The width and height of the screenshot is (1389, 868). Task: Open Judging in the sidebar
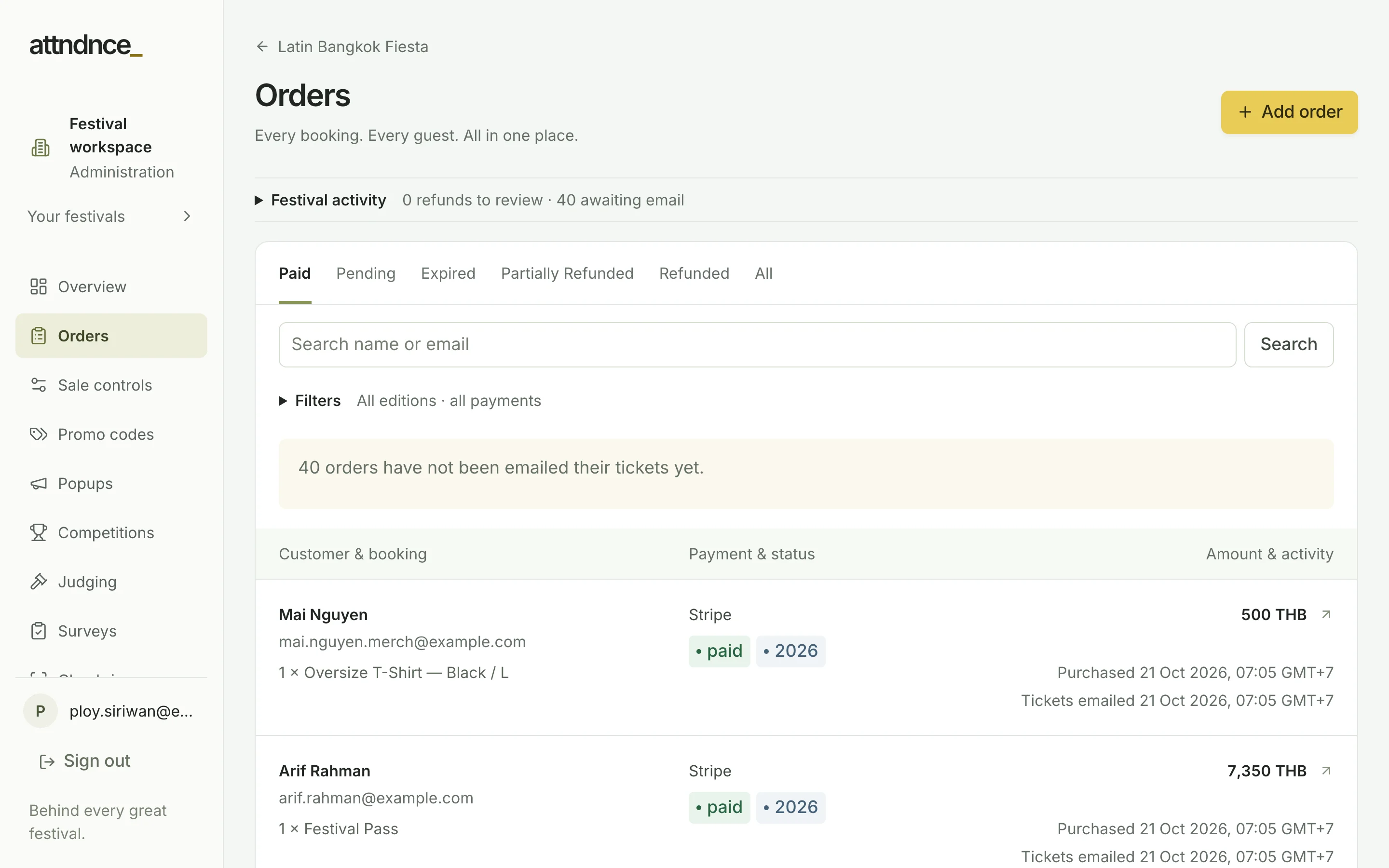(111, 582)
